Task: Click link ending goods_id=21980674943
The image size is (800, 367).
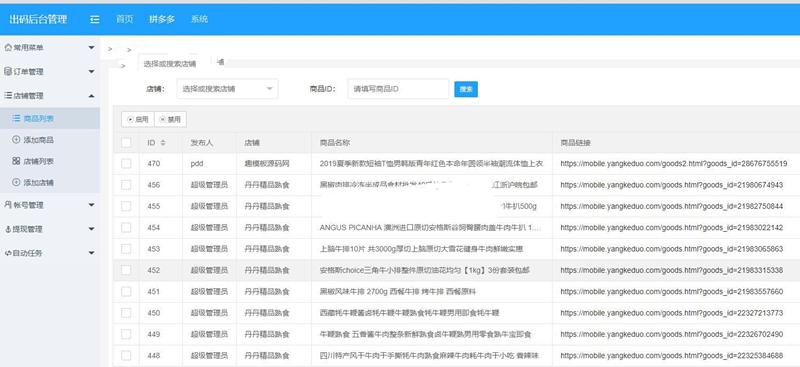Action: tap(671, 185)
